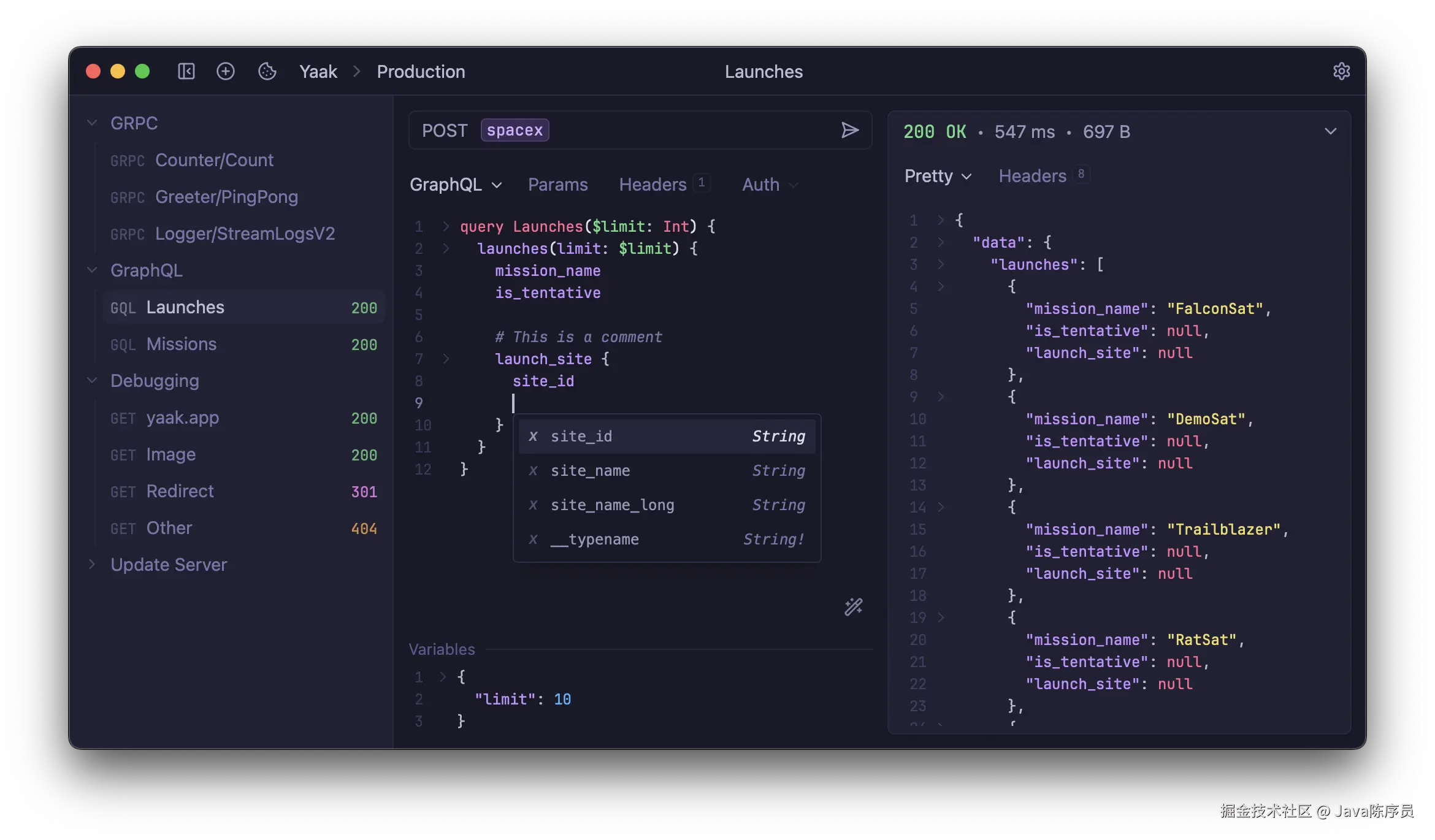The width and height of the screenshot is (1435, 840).
Task: Open the cookie jar icon
Action: pos(267,72)
